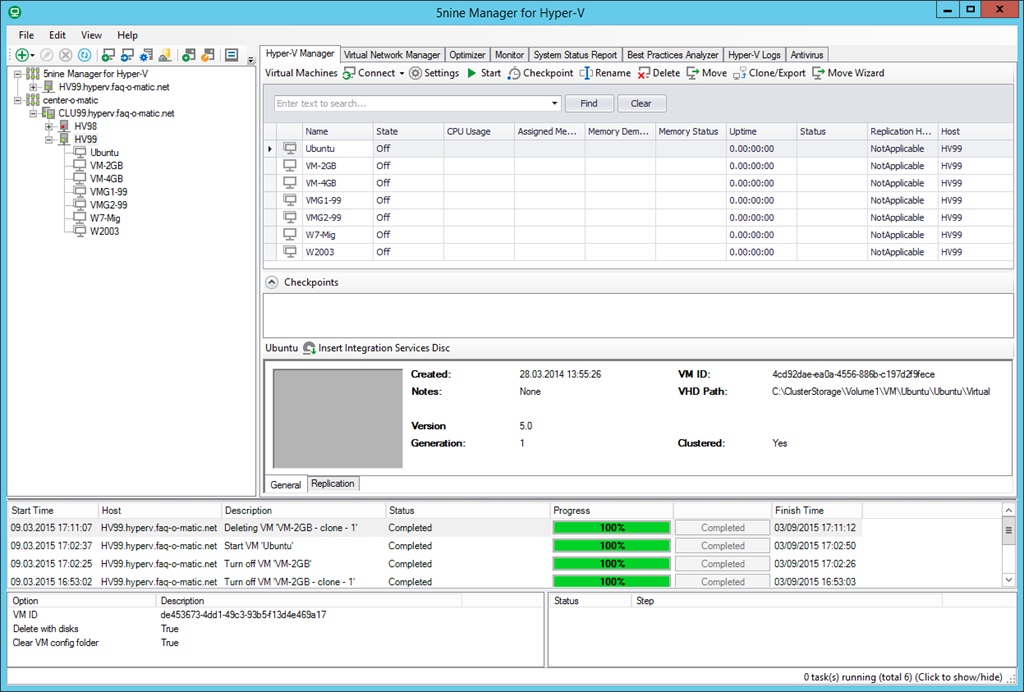
Task: Open VM Settings from the toolbar
Action: click(434, 73)
